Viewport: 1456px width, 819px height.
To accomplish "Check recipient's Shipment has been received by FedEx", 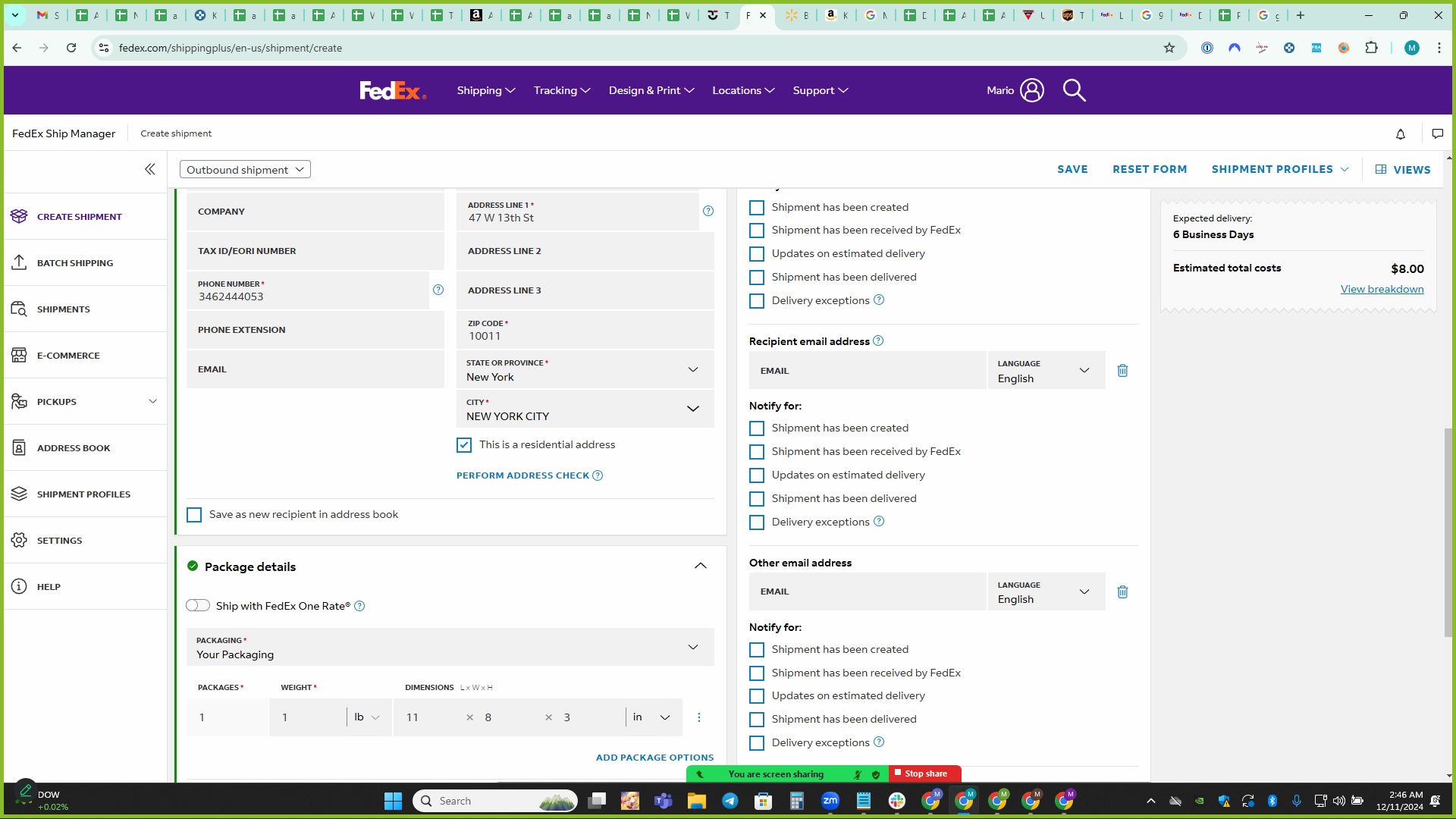I will 757,452.
